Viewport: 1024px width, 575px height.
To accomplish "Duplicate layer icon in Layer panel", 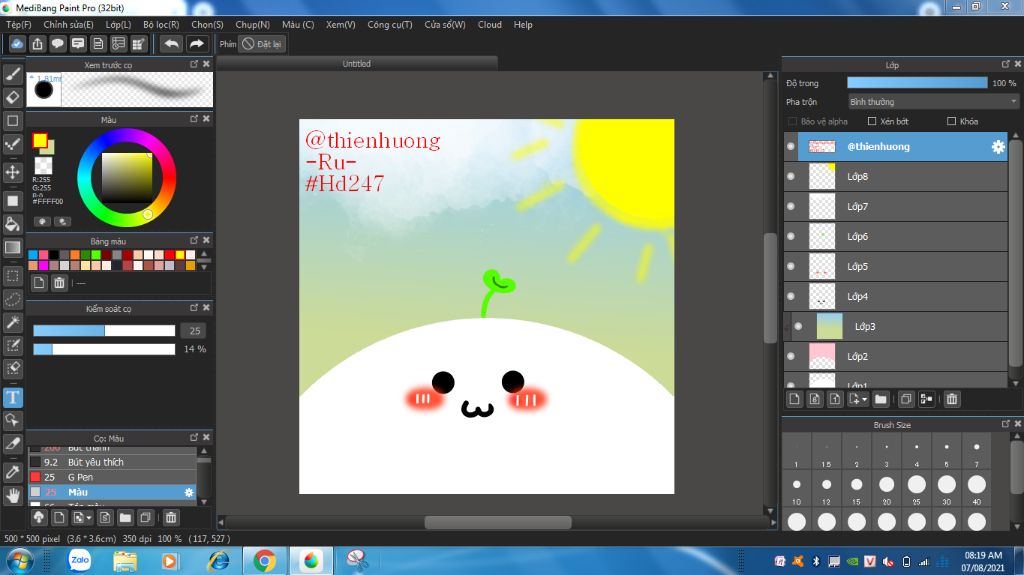I will [906, 399].
